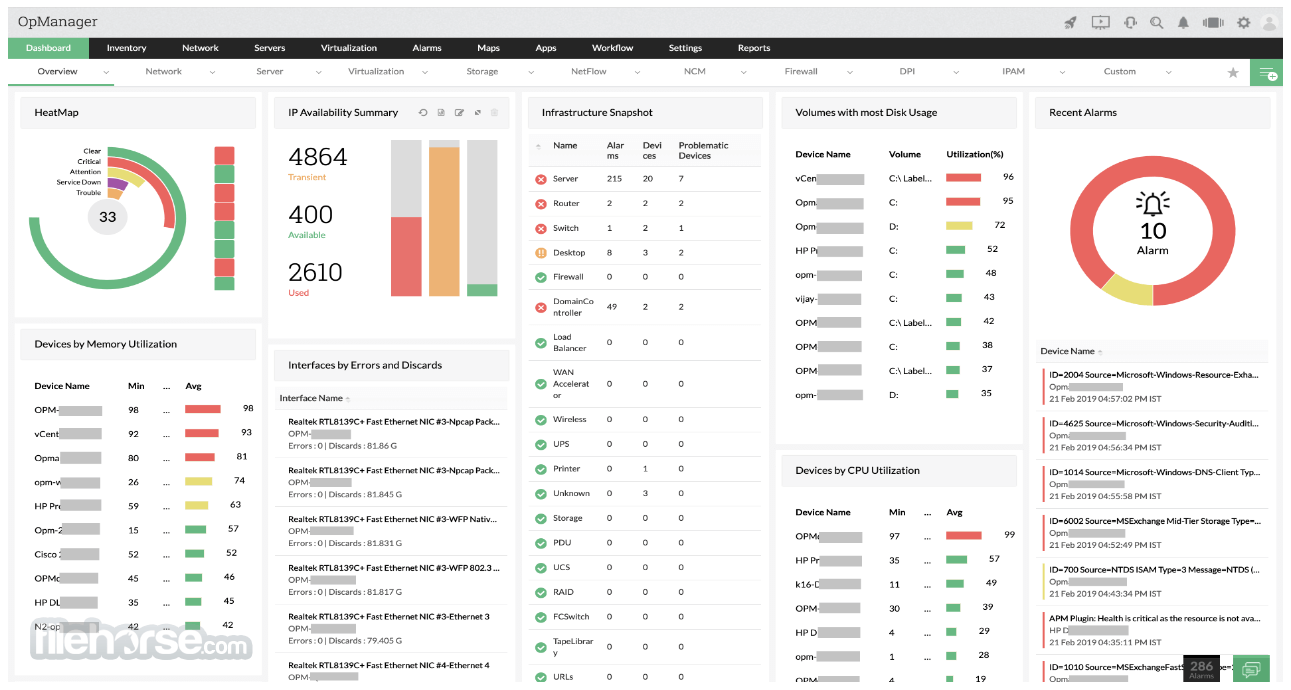Click the Problematic Devices column header
The width and height of the screenshot is (1291, 690).
click(x=703, y=151)
